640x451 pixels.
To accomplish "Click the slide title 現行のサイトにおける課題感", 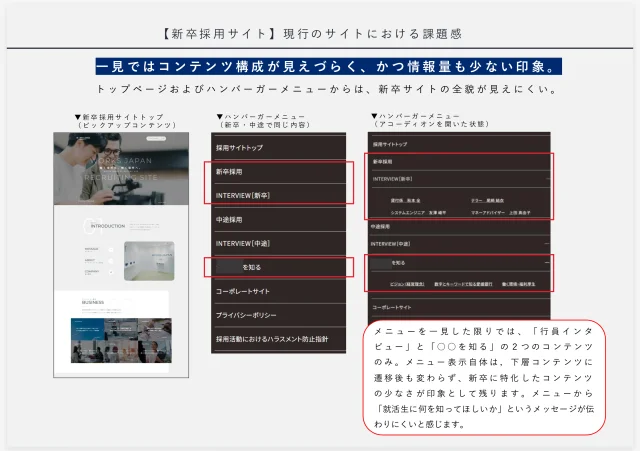I will [373, 33].
